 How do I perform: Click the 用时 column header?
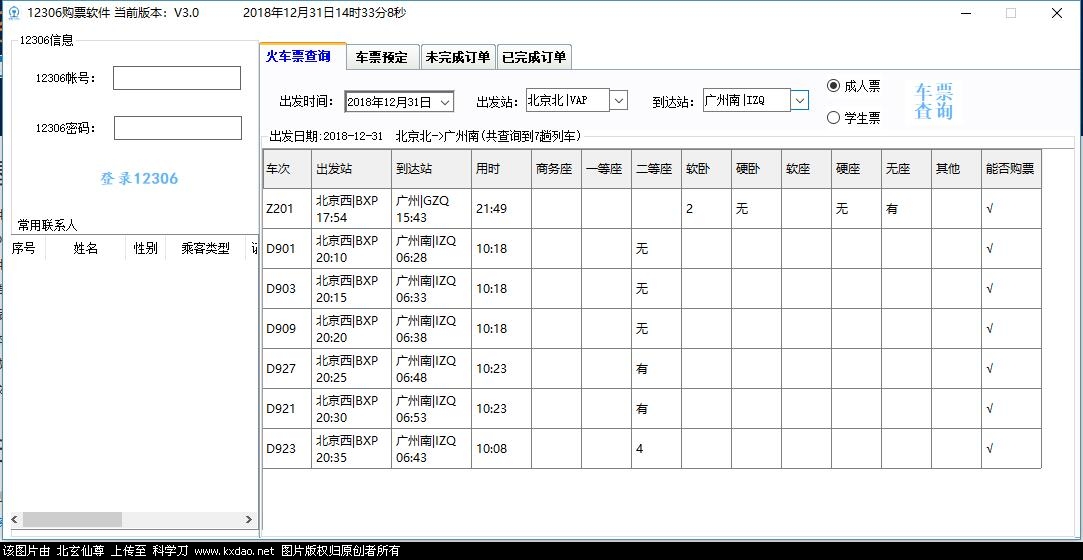[x=501, y=168]
